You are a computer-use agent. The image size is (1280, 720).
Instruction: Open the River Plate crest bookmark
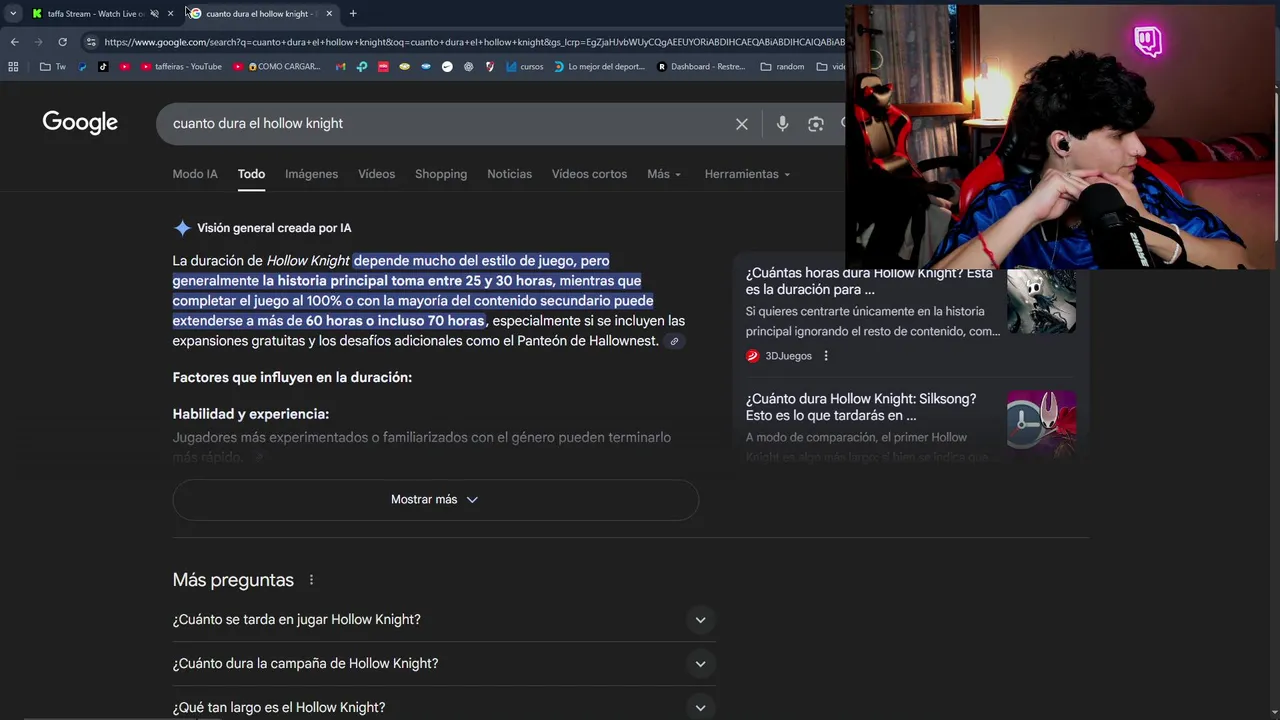490,67
